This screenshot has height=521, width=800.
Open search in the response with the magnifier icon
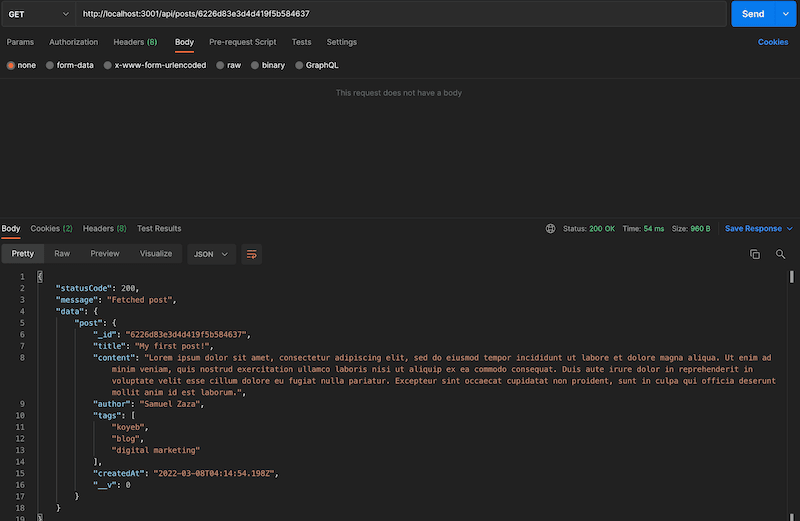(x=780, y=255)
